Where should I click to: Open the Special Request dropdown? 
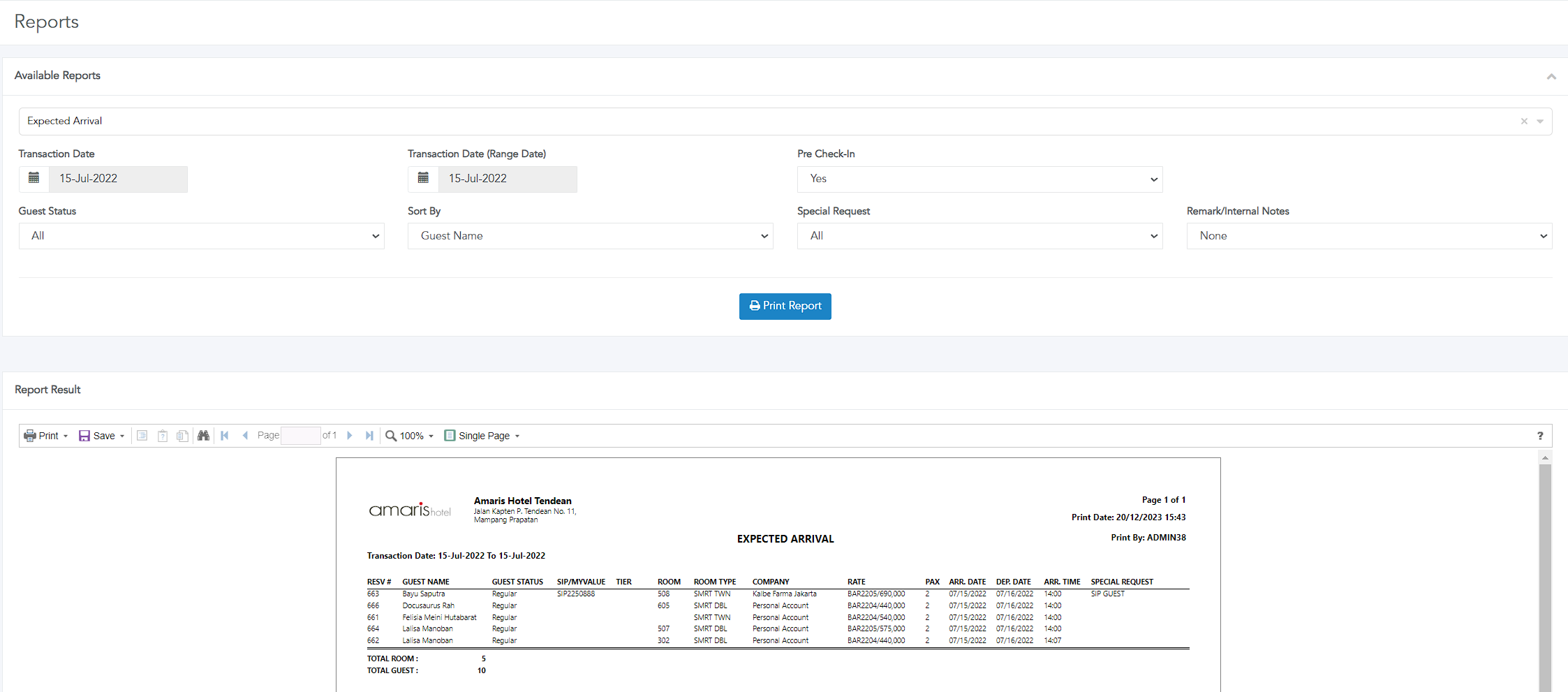click(979, 236)
